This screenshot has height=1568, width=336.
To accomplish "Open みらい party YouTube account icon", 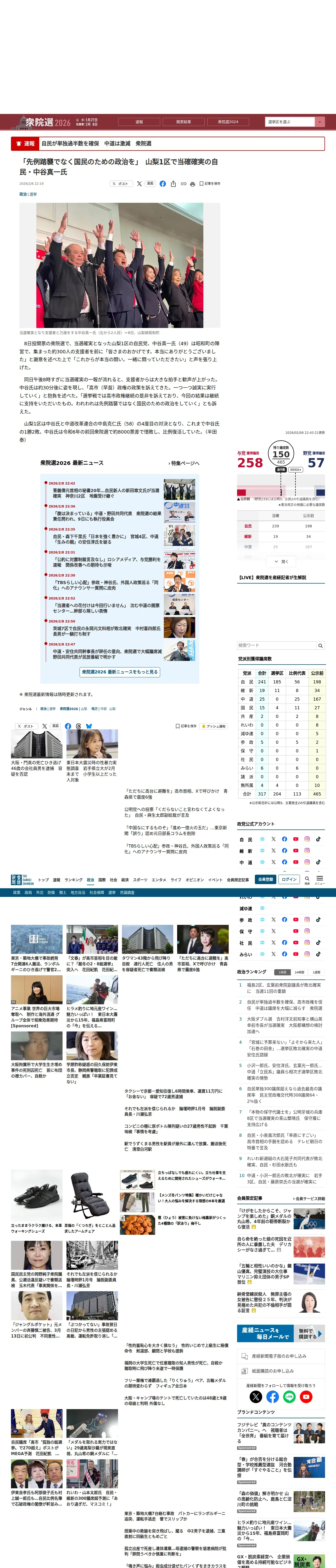I will 296,954.
